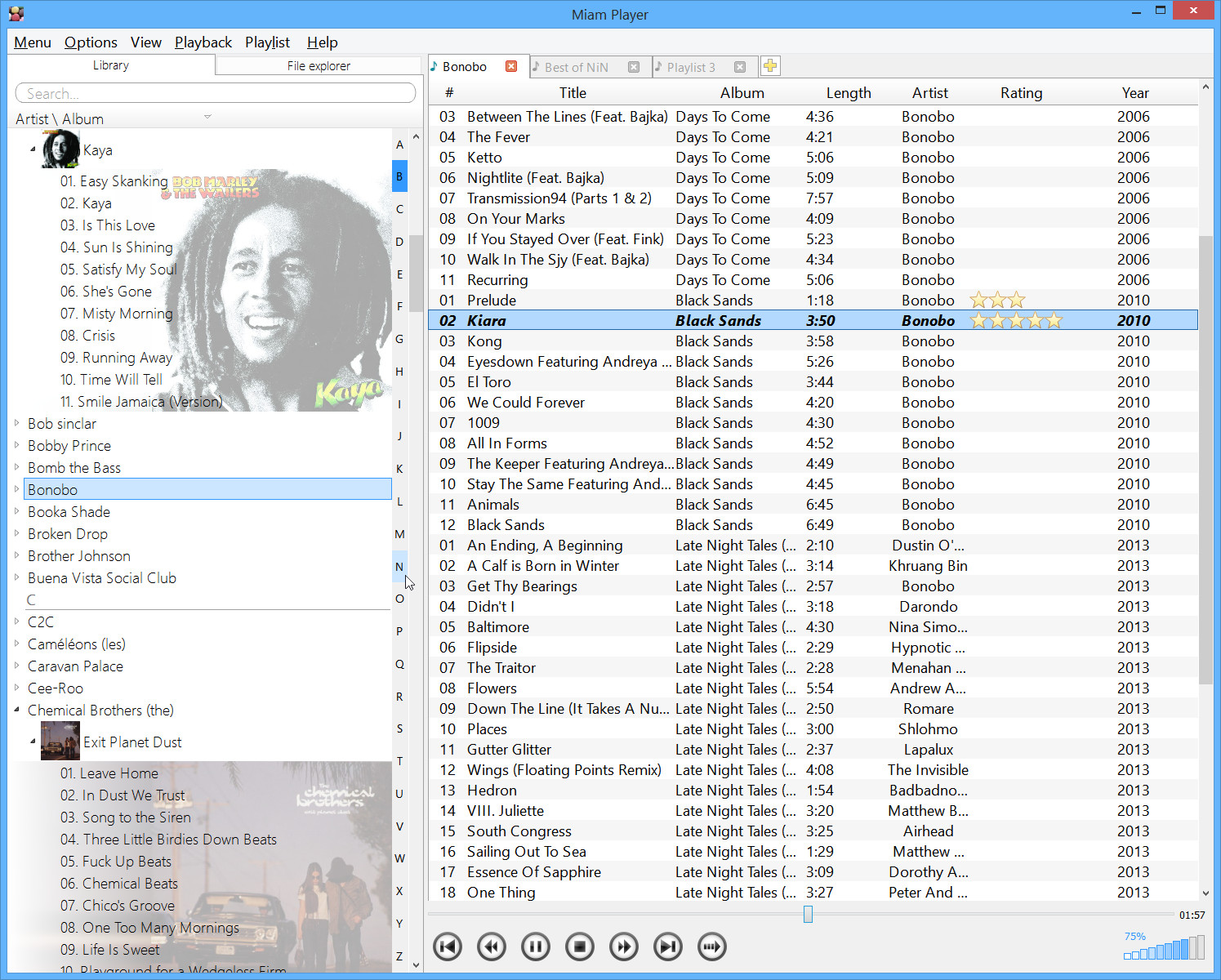Viewport: 1221px width, 980px height.
Task: Click the seek slider handle
Action: coord(808,914)
